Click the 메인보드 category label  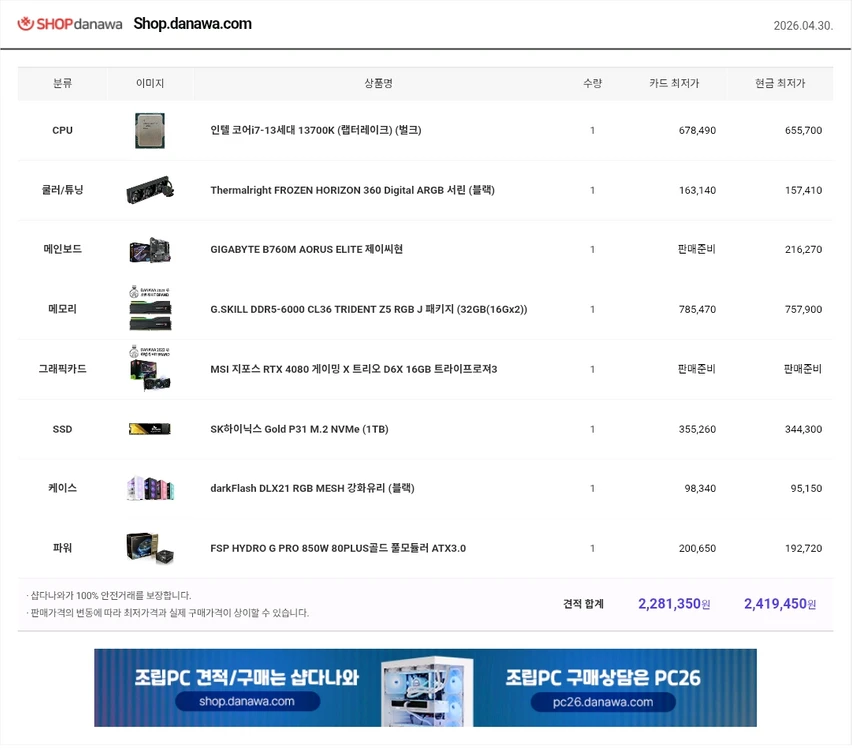[x=62, y=249]
